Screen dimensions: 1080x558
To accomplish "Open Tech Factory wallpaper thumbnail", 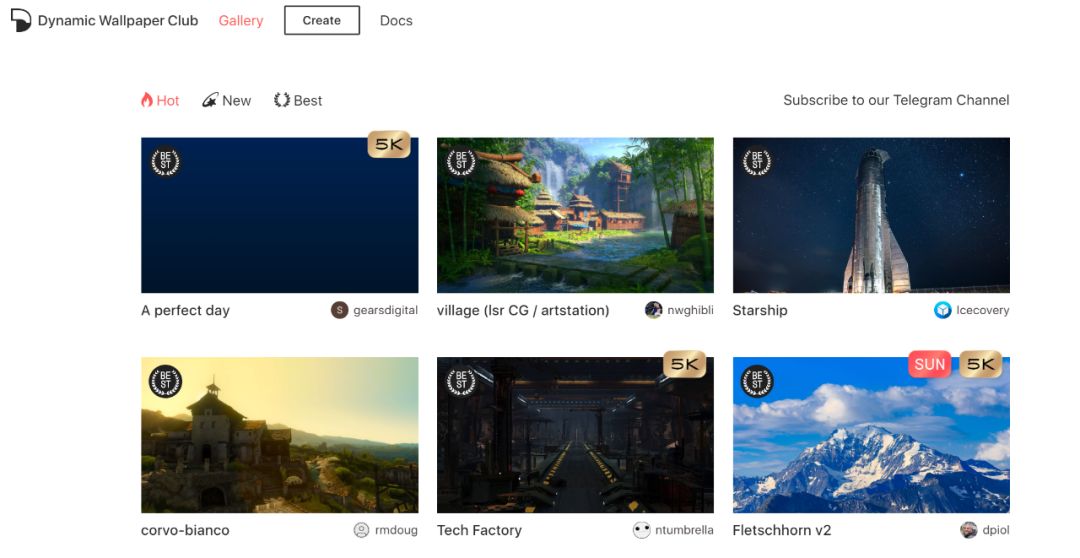I will [x=575, y=435].
